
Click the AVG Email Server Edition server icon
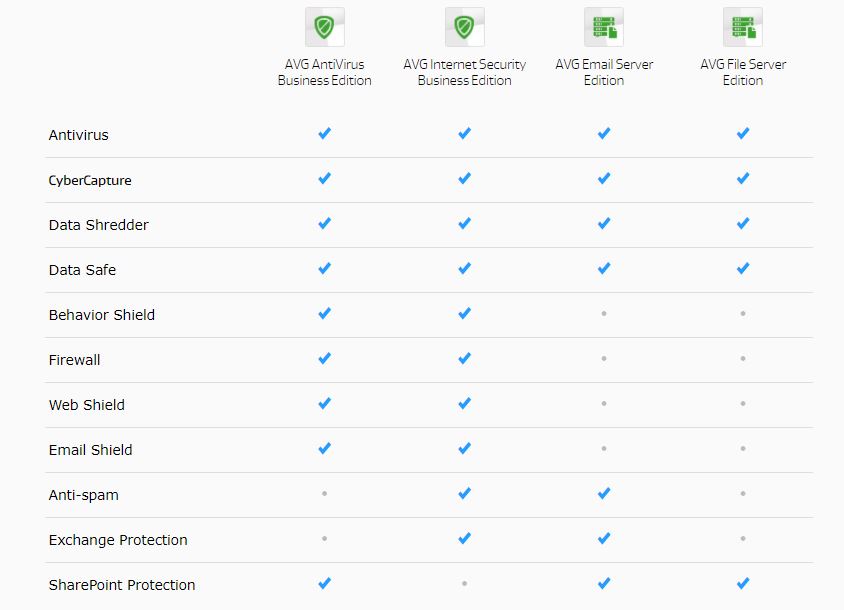604,27
